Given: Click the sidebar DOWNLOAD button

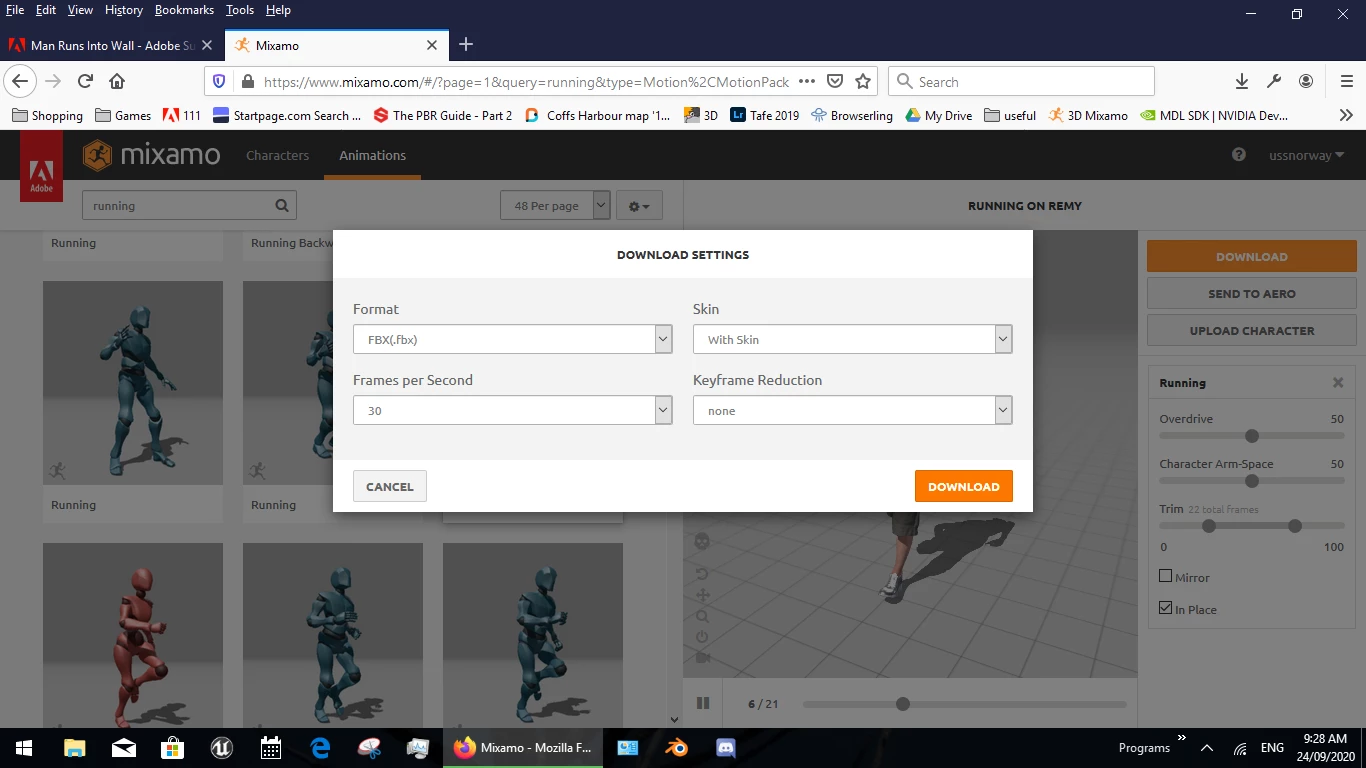Looking at the screenshot, I should coord(1252,256).
